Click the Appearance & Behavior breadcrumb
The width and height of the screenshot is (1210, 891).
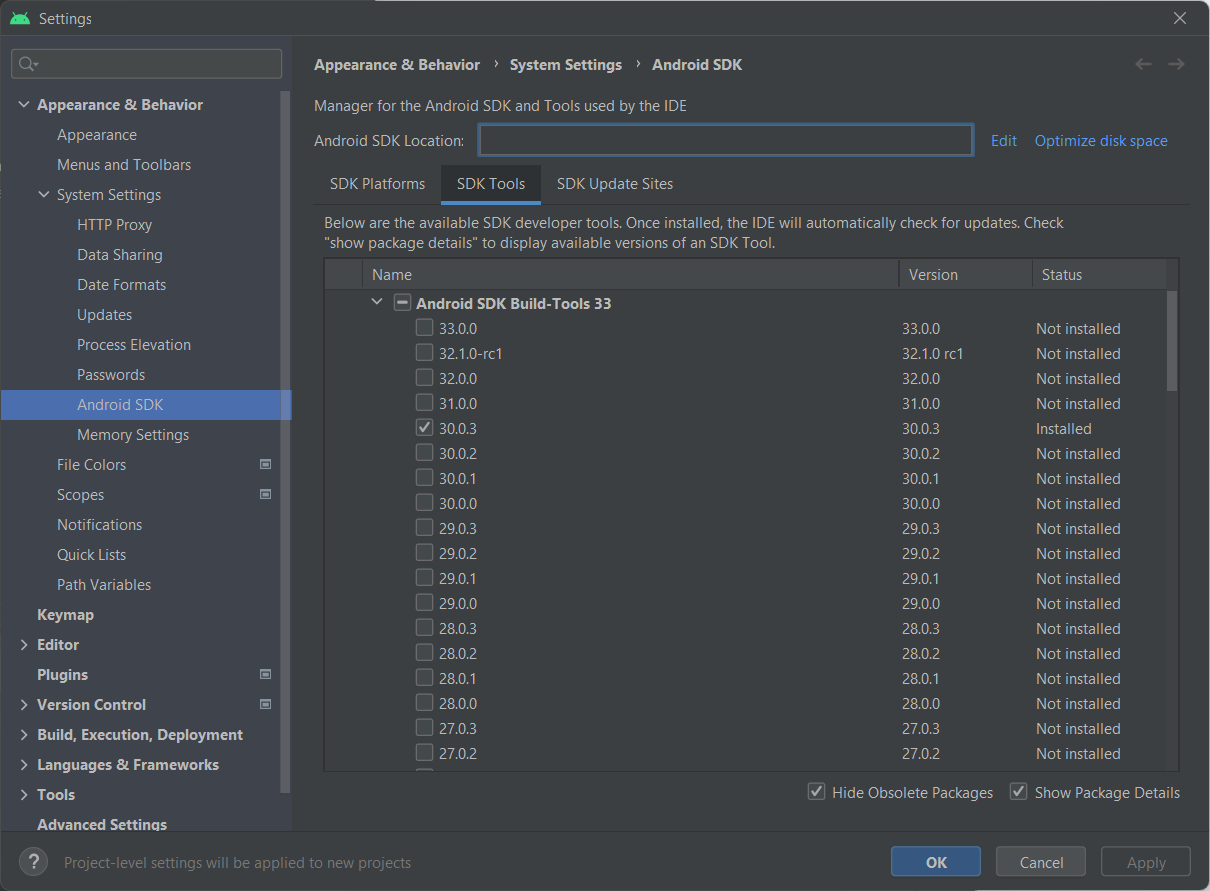[397, 64]
